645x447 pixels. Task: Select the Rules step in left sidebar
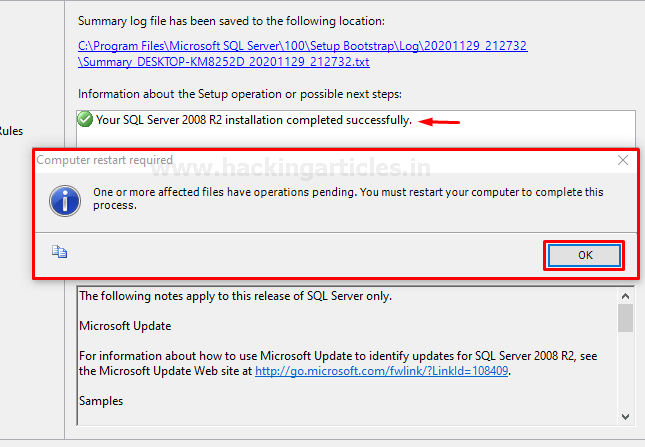tap(12, 130)
